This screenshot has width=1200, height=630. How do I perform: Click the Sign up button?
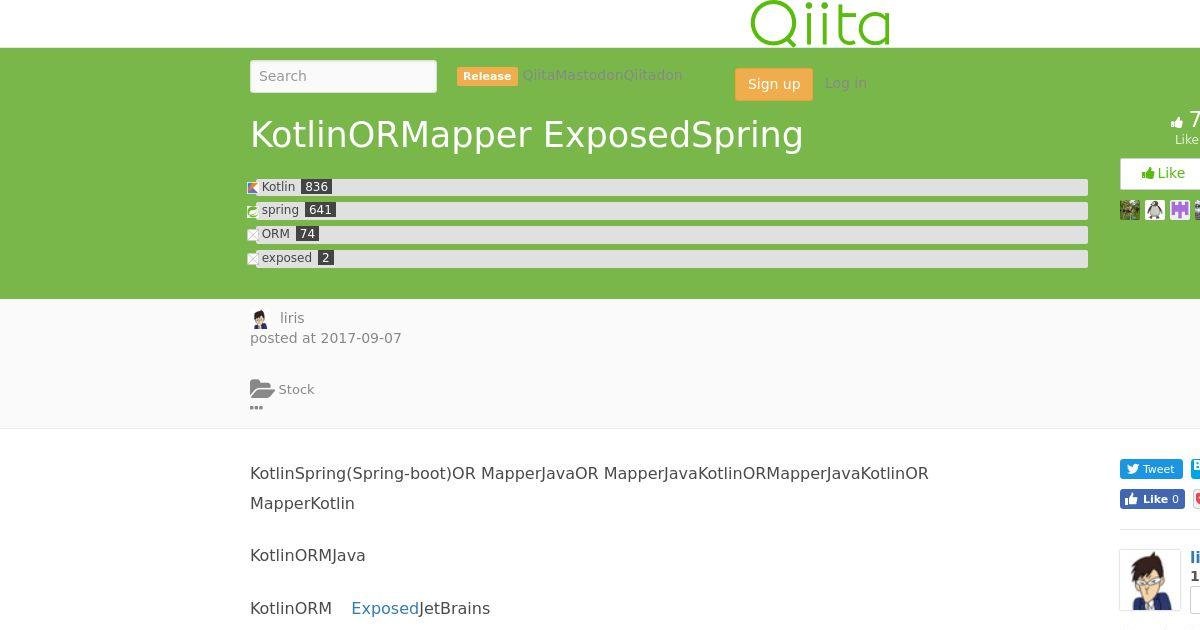(x=774, y=84)
